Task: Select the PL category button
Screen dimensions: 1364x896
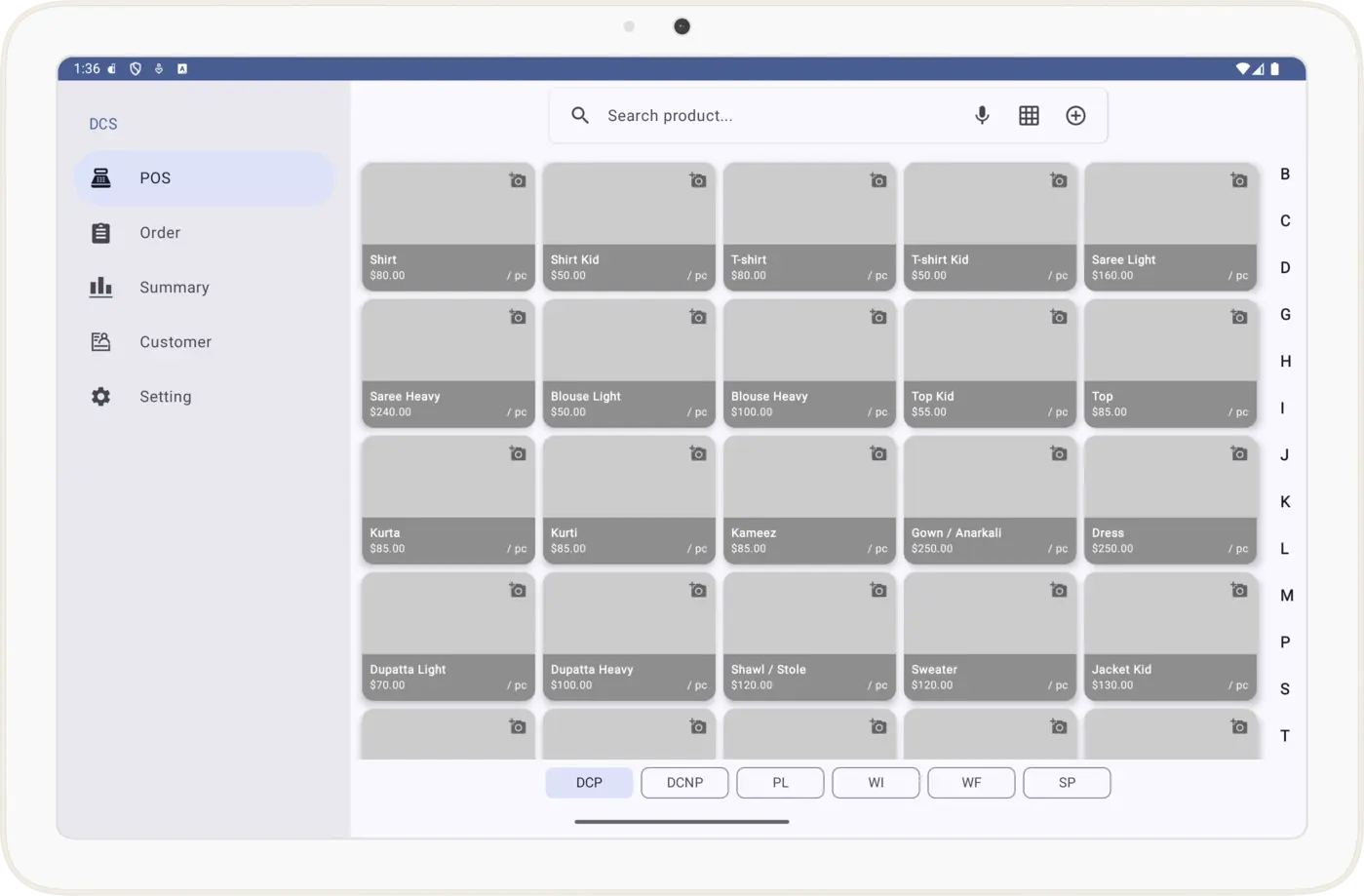Action: (x=780, y=782)
